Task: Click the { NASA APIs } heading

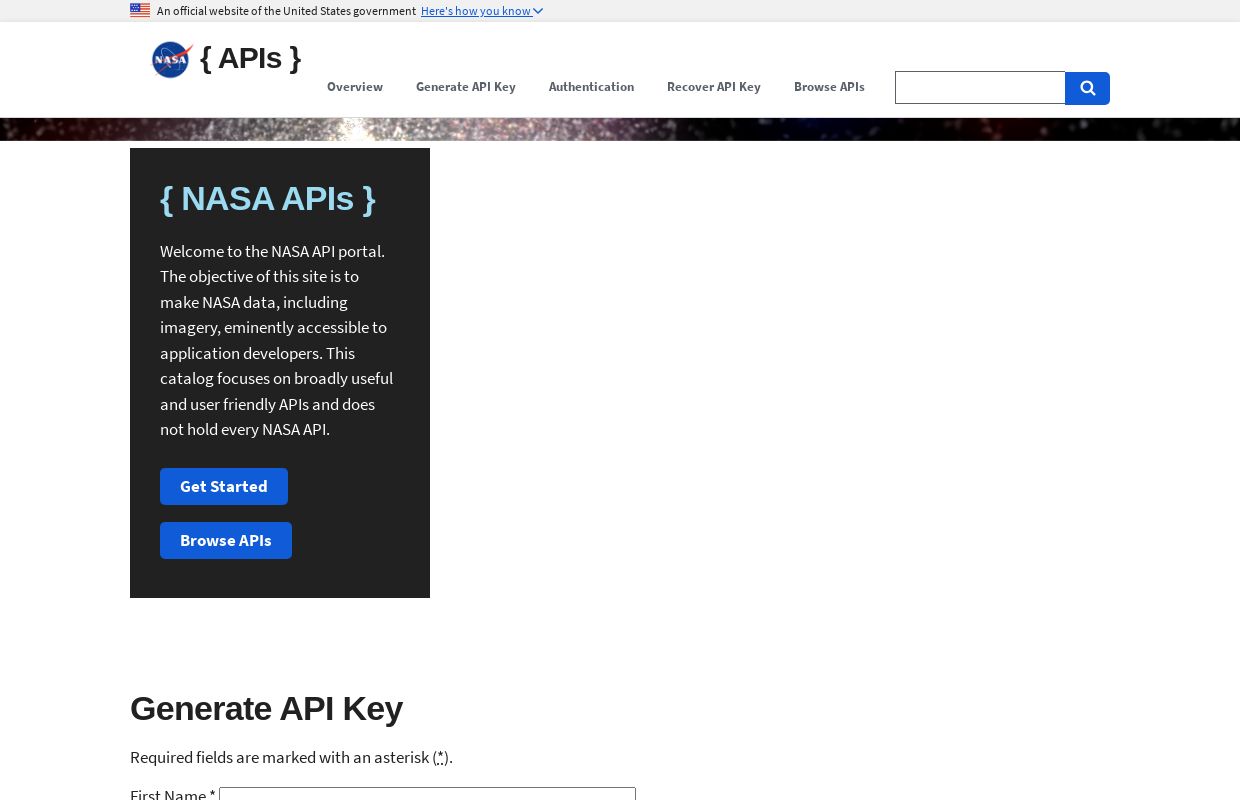Action: click(268, 199)
